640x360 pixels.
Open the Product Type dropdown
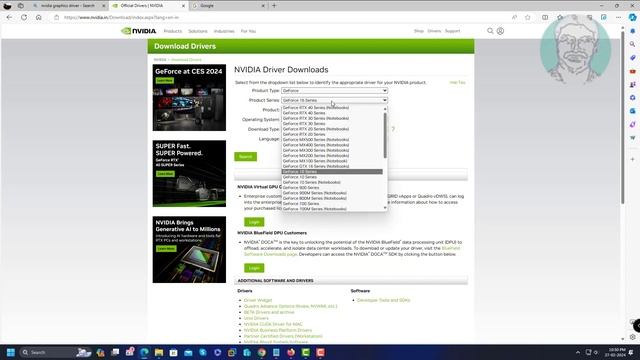pos(334,91)
